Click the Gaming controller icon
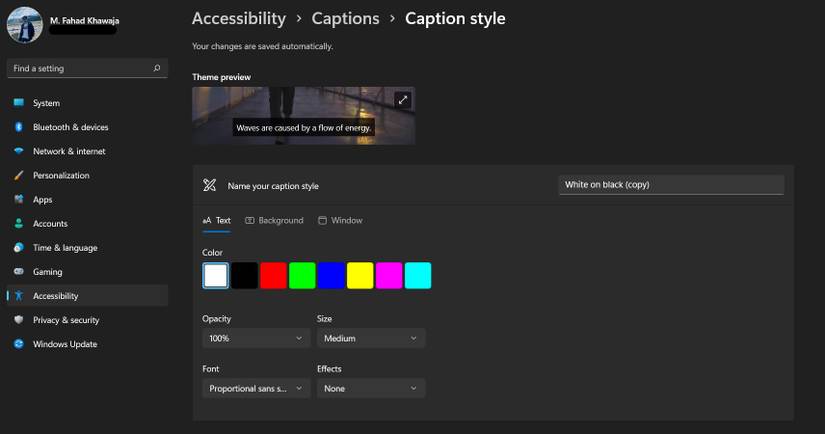 click(x=19, y=271)
